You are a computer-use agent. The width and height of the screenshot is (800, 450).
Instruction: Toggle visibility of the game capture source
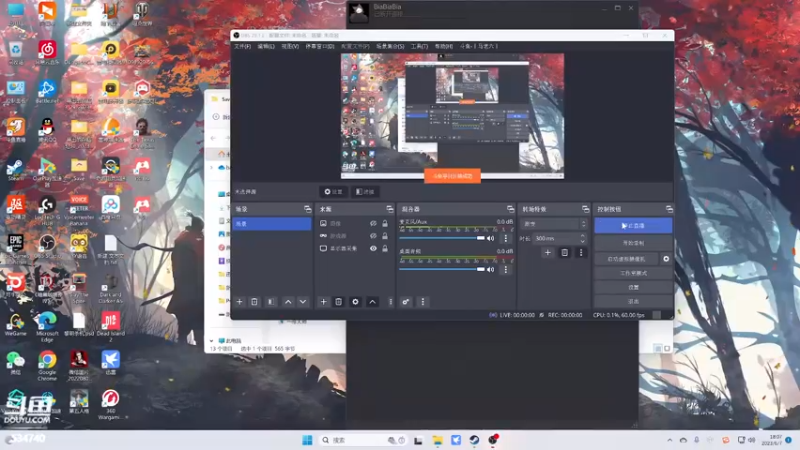[373, 236]
